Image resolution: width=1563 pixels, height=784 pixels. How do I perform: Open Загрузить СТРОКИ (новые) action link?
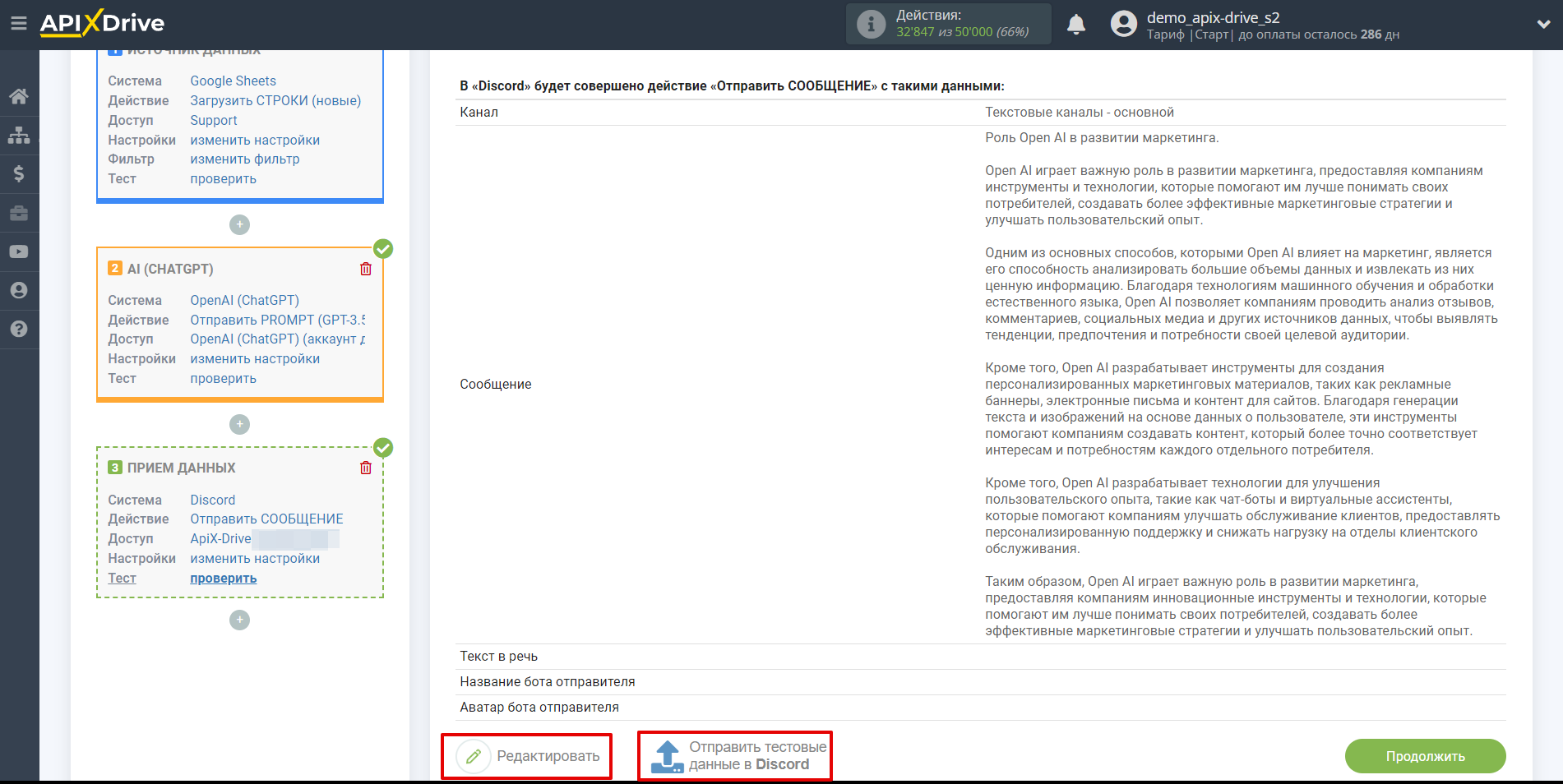click(275, 100)
